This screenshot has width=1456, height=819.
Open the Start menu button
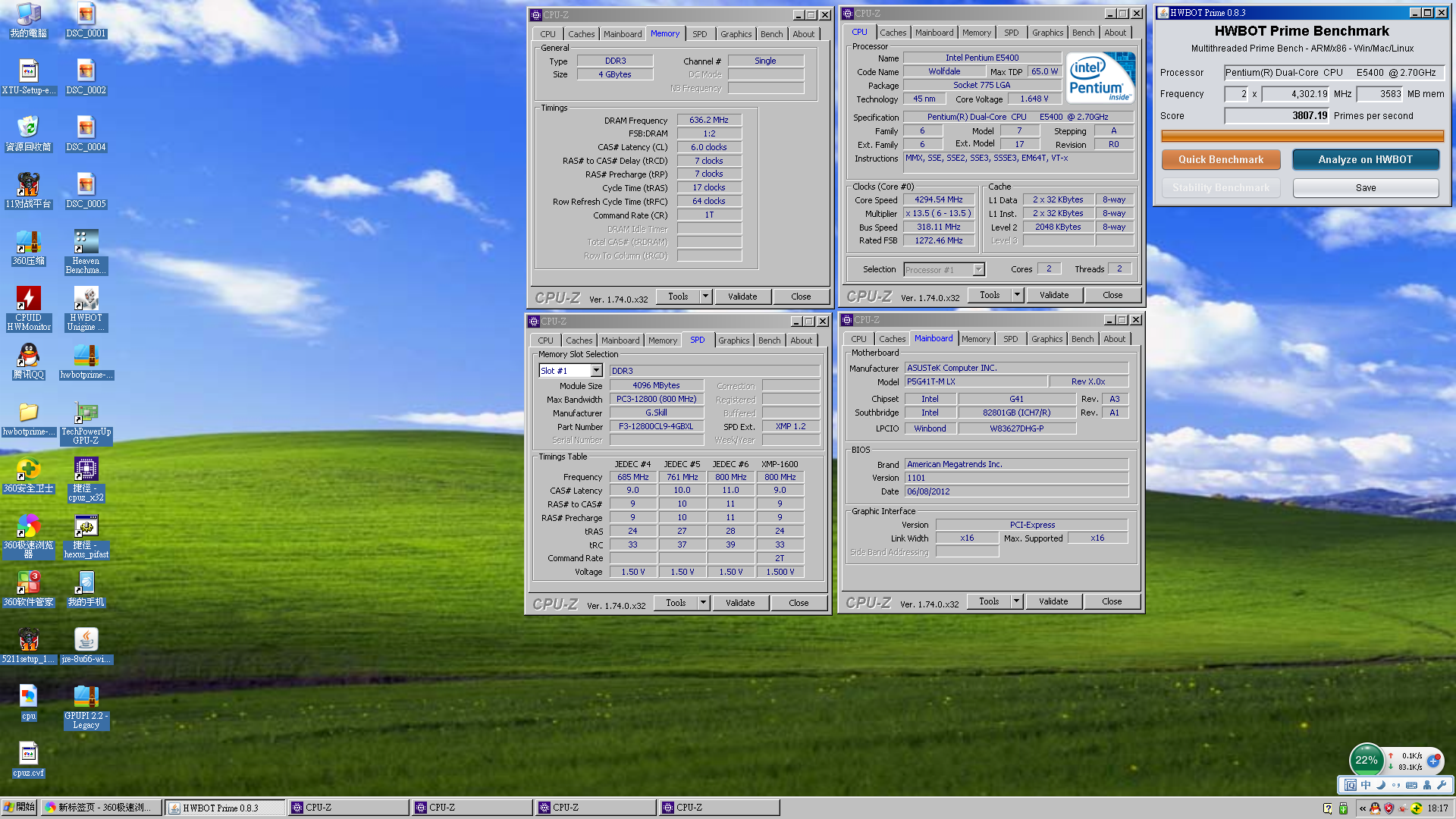tap(19, 808)
